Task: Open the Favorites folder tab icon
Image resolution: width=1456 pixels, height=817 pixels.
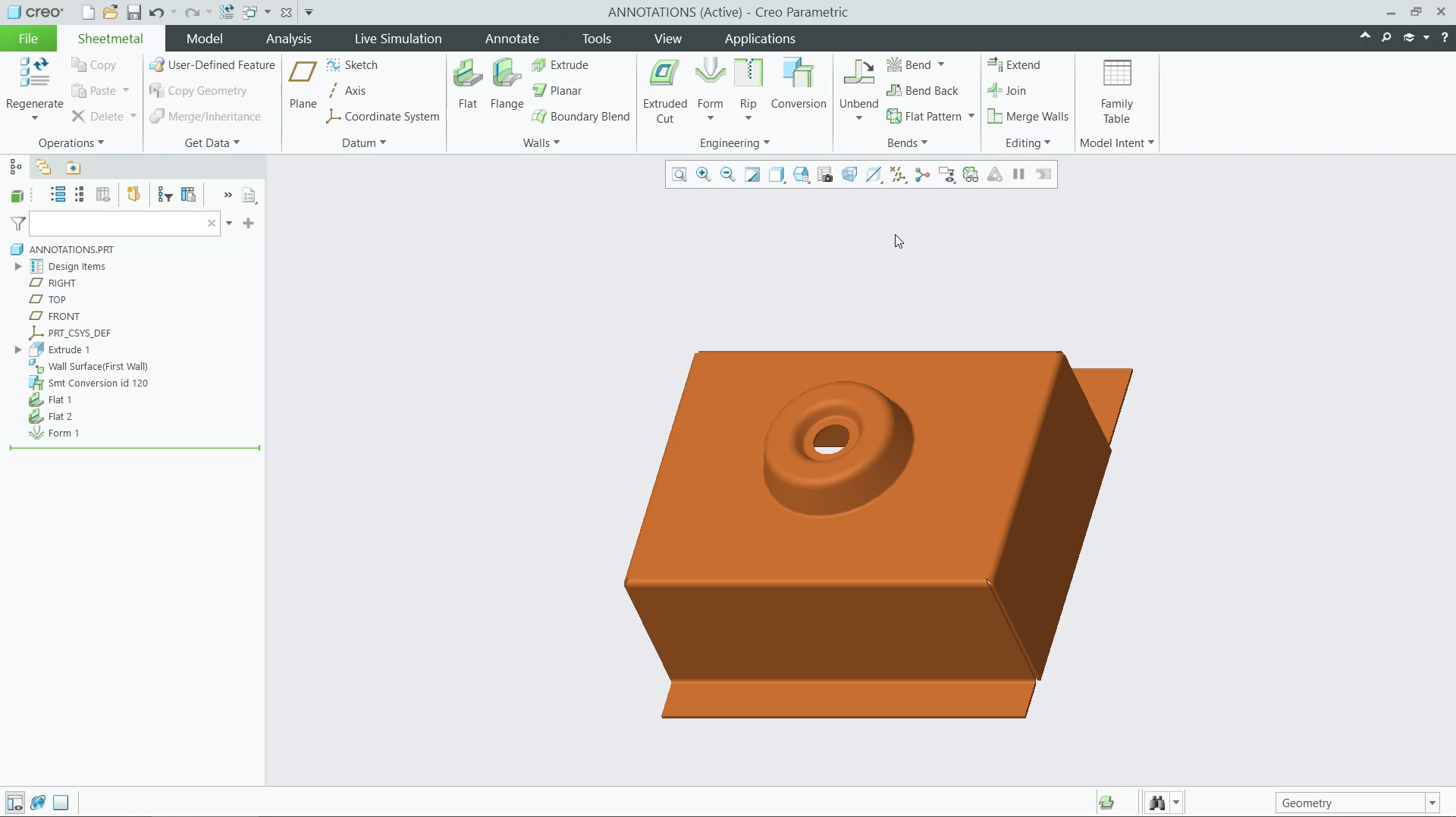Action: point(73,167)
